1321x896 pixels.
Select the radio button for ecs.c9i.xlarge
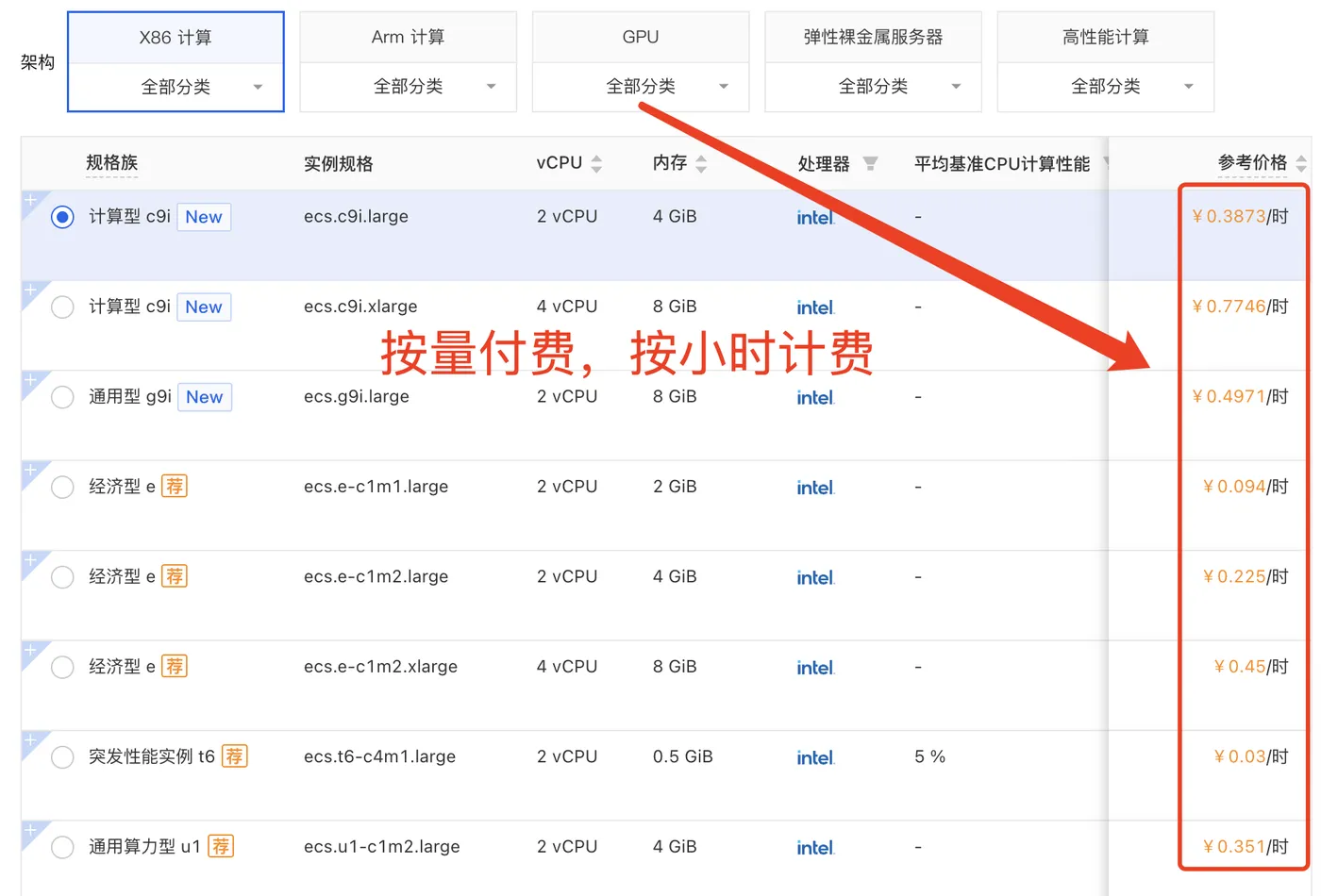pos(62,307)
